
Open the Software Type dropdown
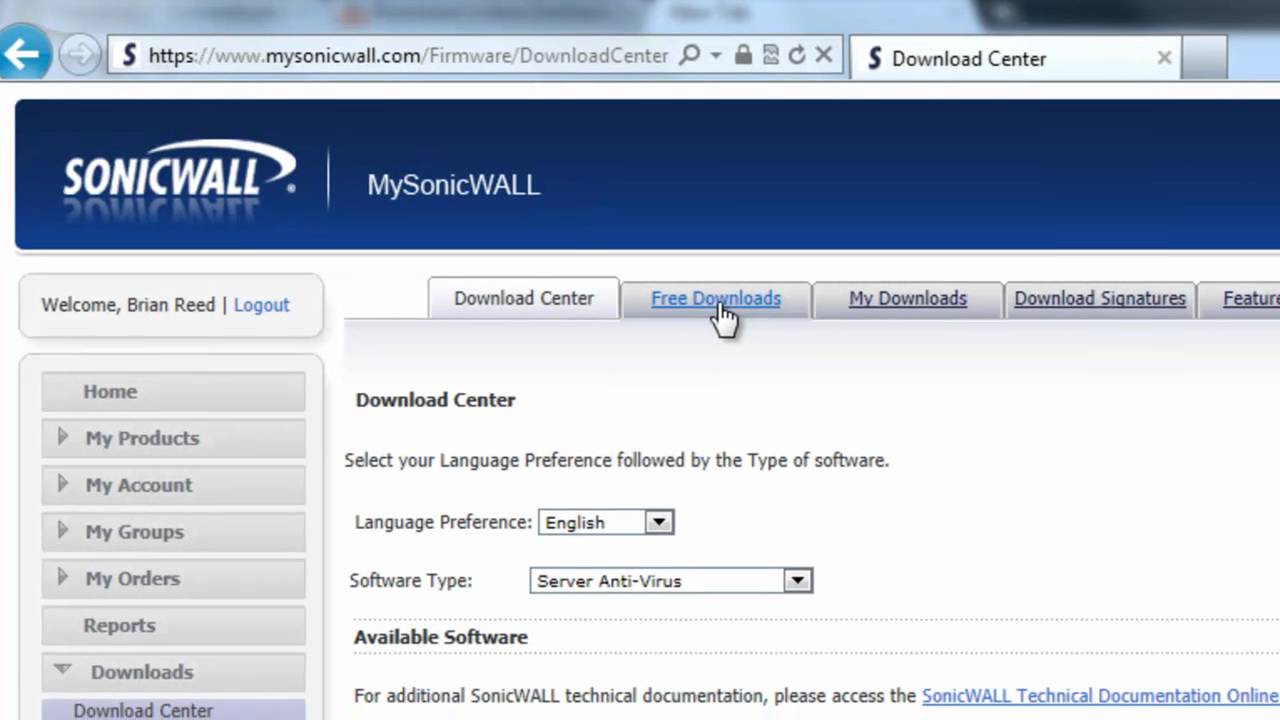797,580
